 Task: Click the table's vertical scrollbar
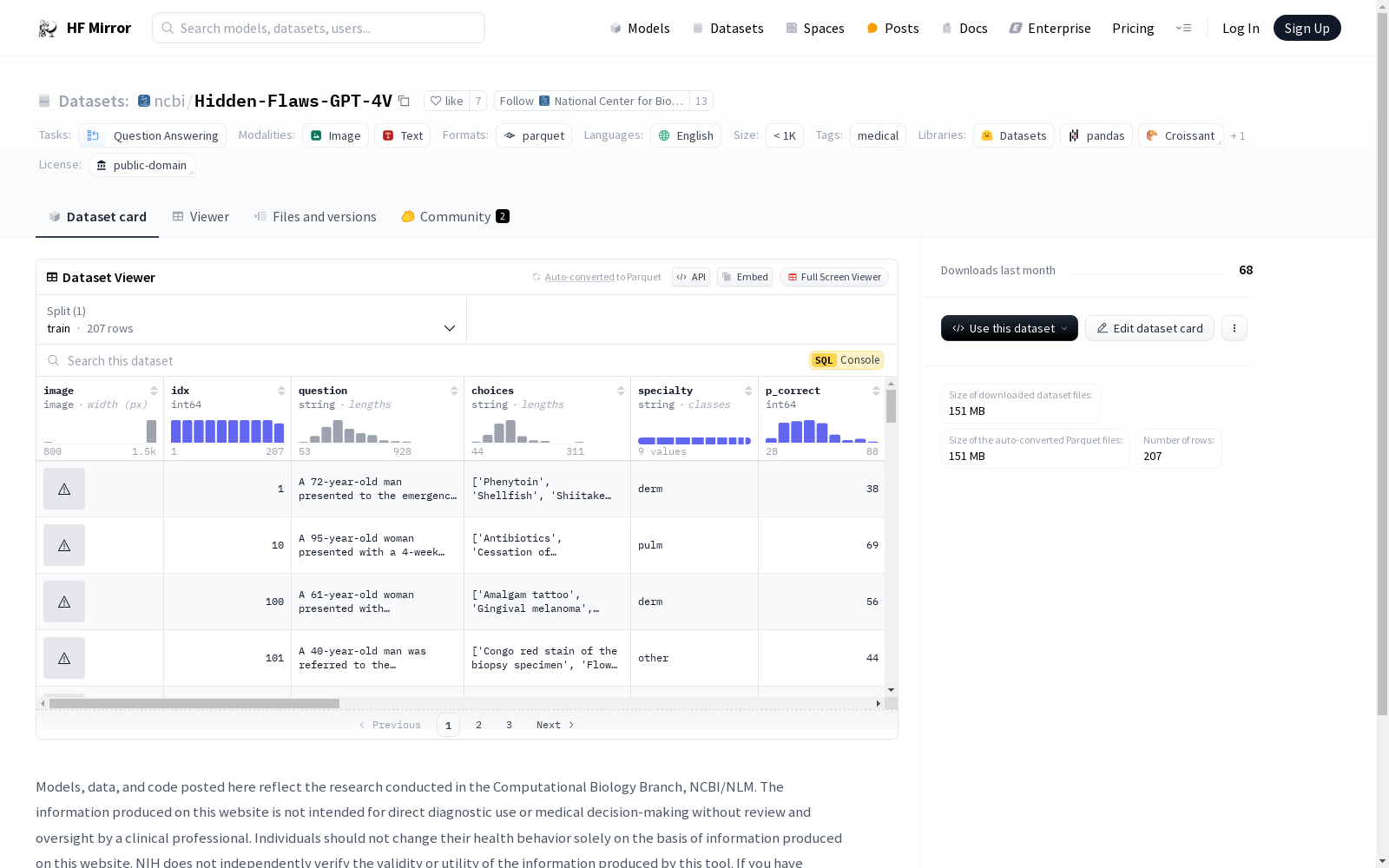(891, 405)
